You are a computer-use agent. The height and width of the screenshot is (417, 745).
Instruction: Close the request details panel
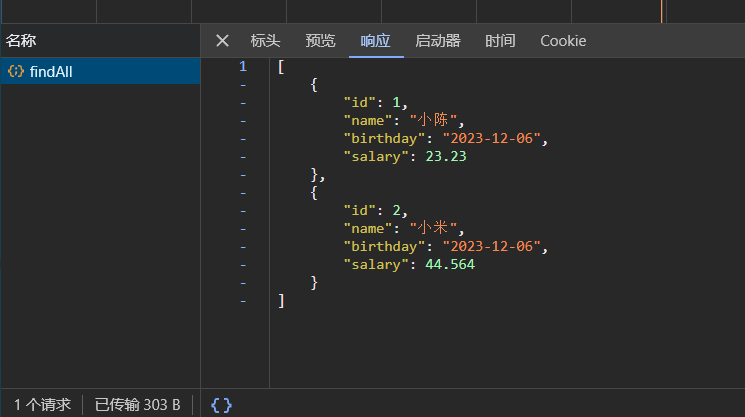pos(222,41)
